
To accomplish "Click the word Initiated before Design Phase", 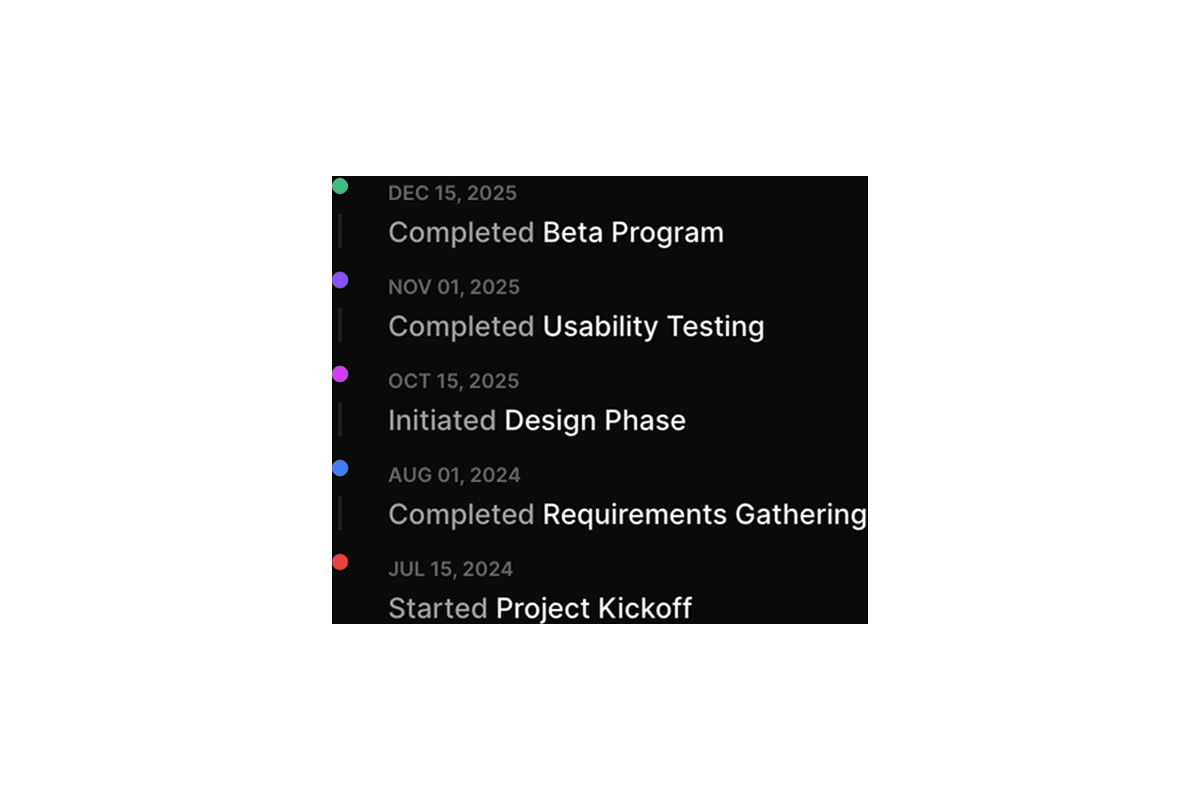I will pyautogui.click(x=442, y=420).
